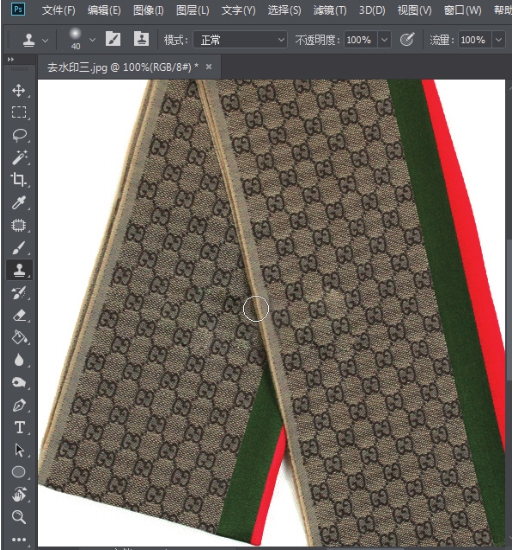
Task: Open the 文字(Y) menu
Action: click(238, 11)
